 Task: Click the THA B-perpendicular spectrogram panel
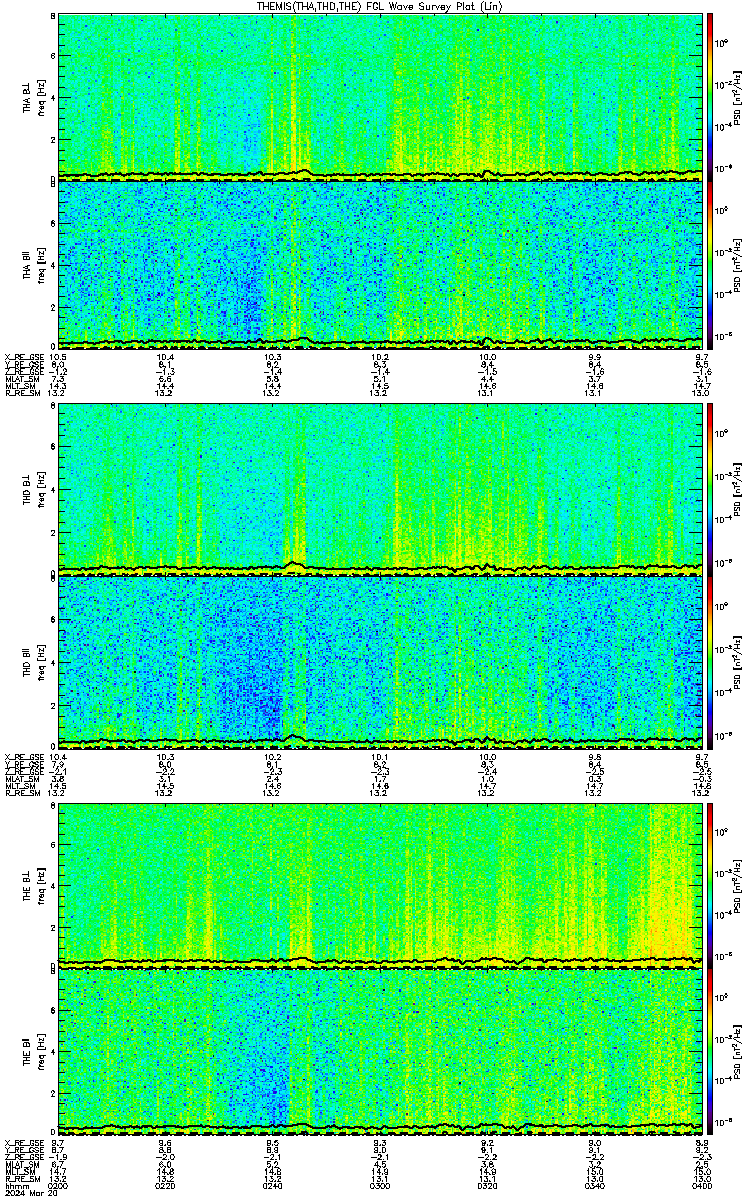pos(378,97)
